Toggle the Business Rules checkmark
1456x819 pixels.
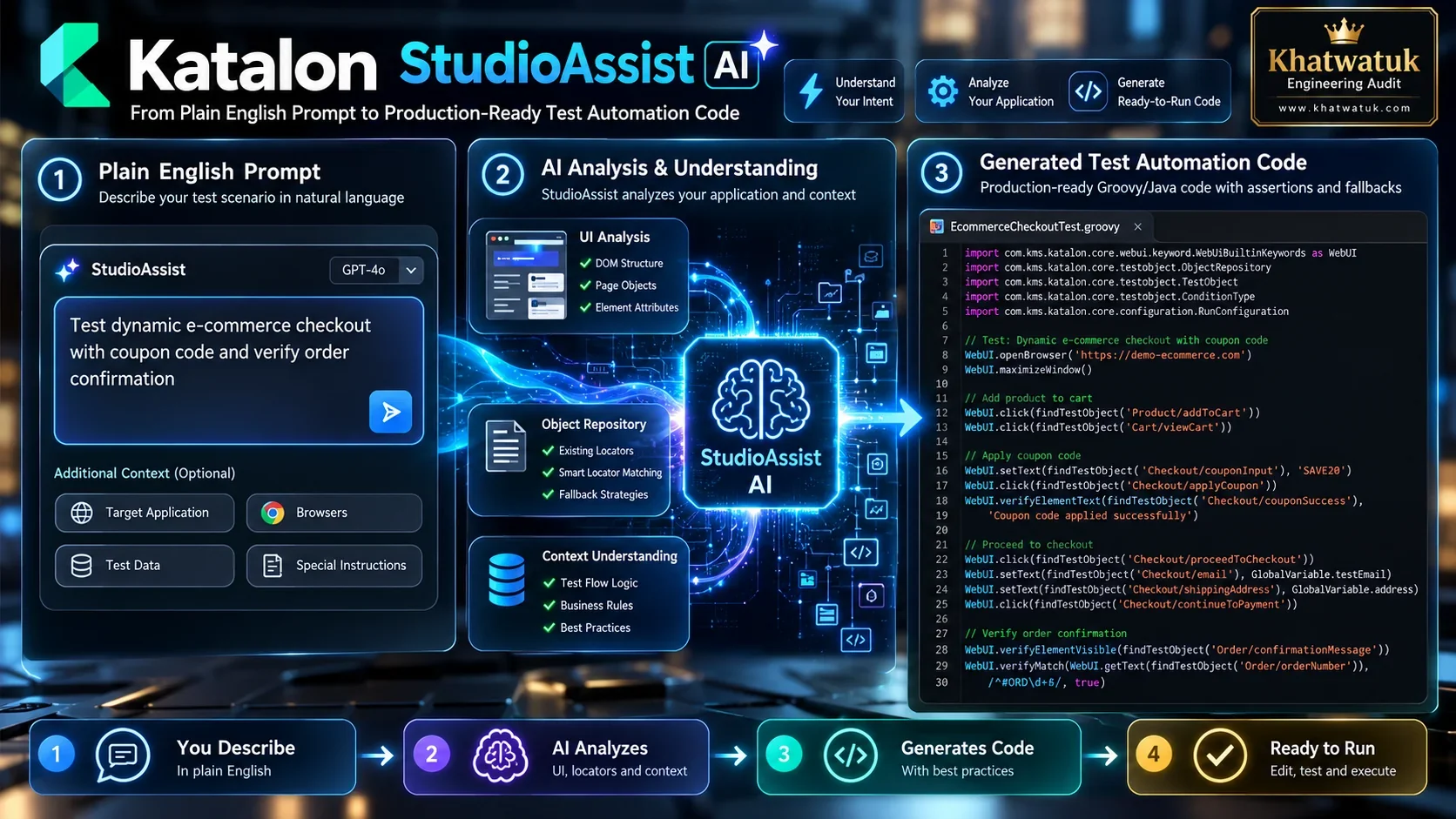pos(549,605)
